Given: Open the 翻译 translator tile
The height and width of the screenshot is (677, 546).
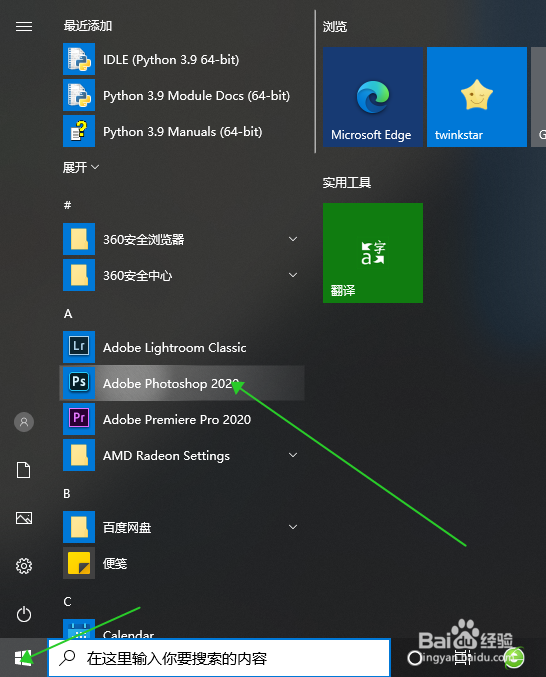Looking at the screenshot, I should point(373,253).
